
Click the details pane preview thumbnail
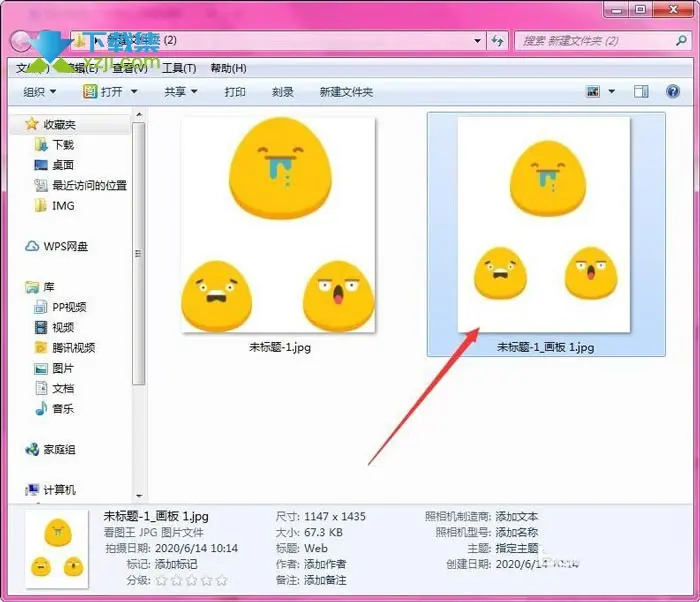57,548
